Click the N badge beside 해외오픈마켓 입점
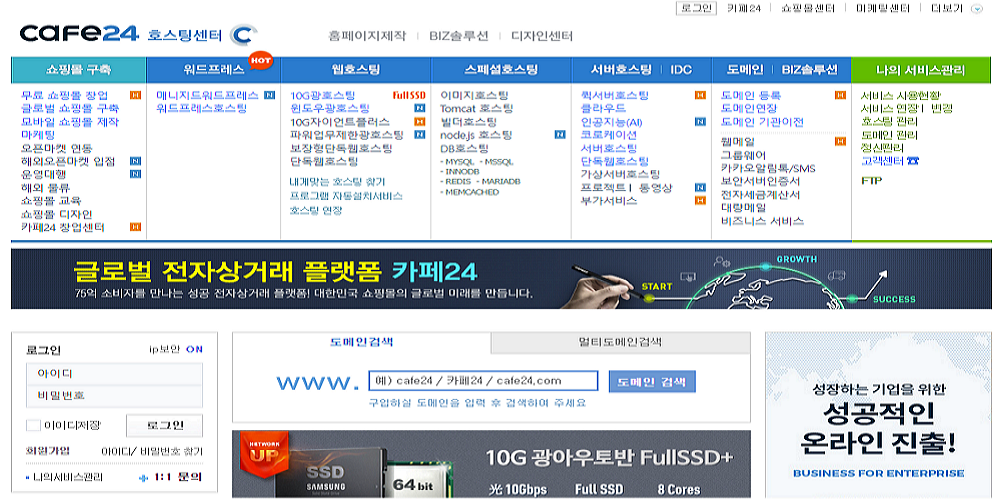The height and width of the screenshot is (500, 1000). click(135, 161)
